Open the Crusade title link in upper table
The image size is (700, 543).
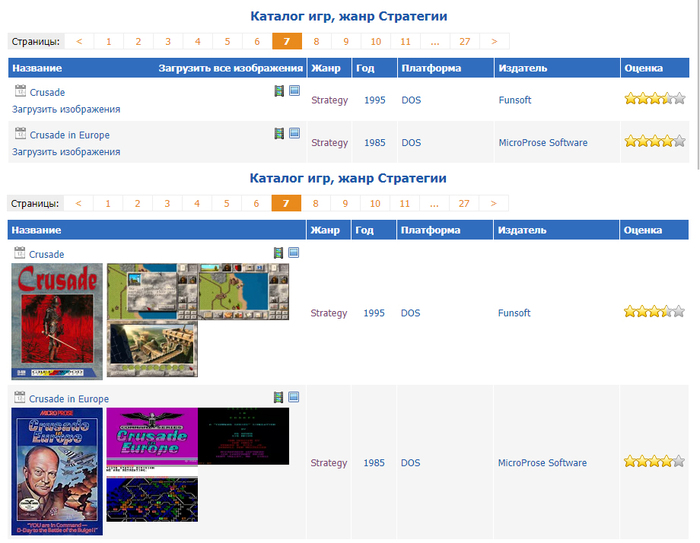[47, 92]
